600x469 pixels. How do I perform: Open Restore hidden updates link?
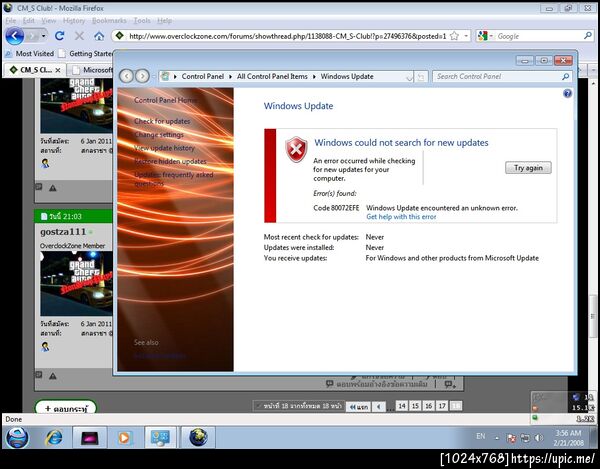(x=170, y=161)
